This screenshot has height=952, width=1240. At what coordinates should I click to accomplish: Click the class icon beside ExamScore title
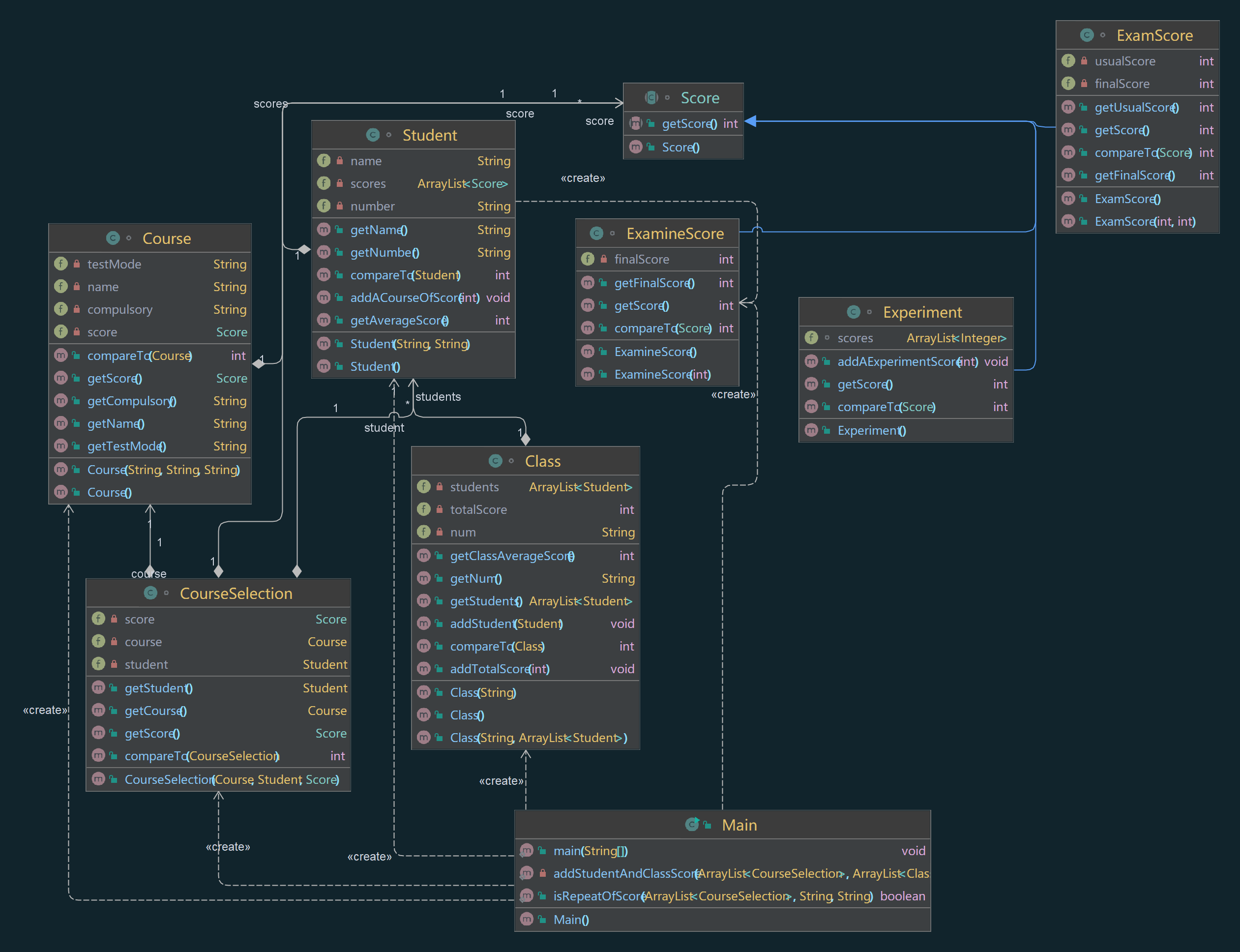[1086, 35]
